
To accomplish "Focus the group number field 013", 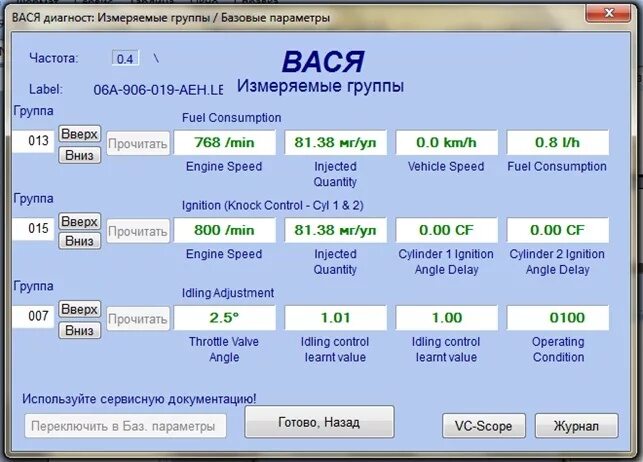I will tap(33, 141).
